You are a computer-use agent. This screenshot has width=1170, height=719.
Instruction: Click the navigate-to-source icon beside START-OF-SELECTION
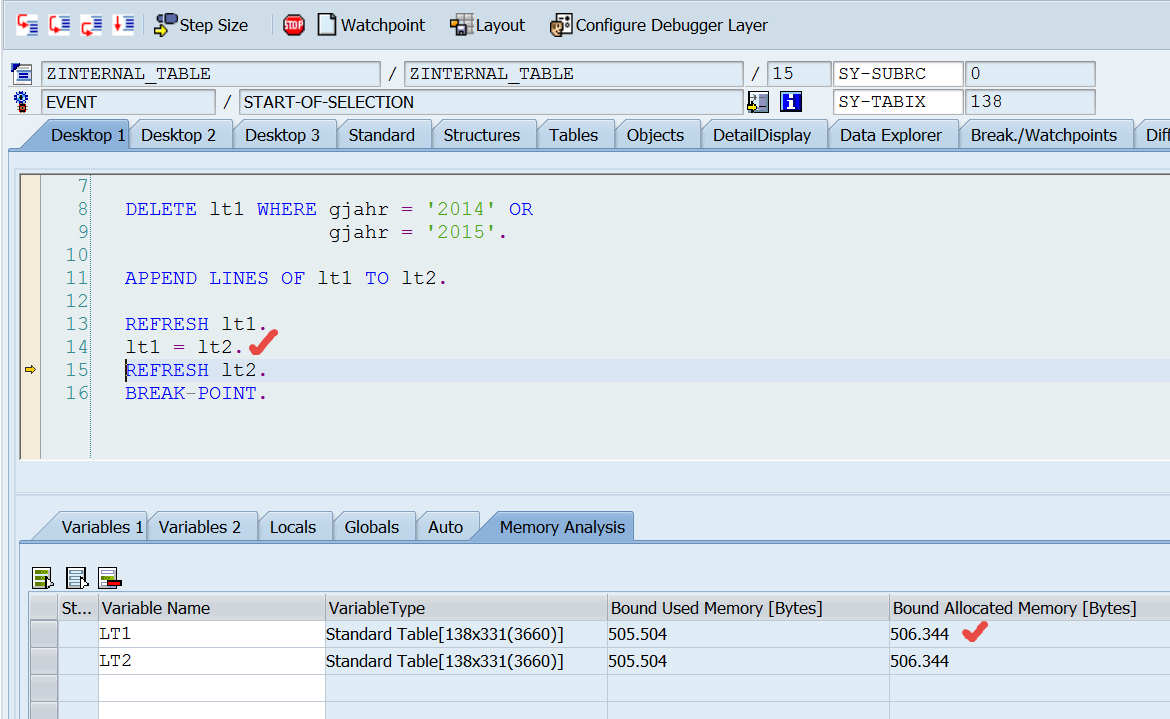[x=758, y=102]
